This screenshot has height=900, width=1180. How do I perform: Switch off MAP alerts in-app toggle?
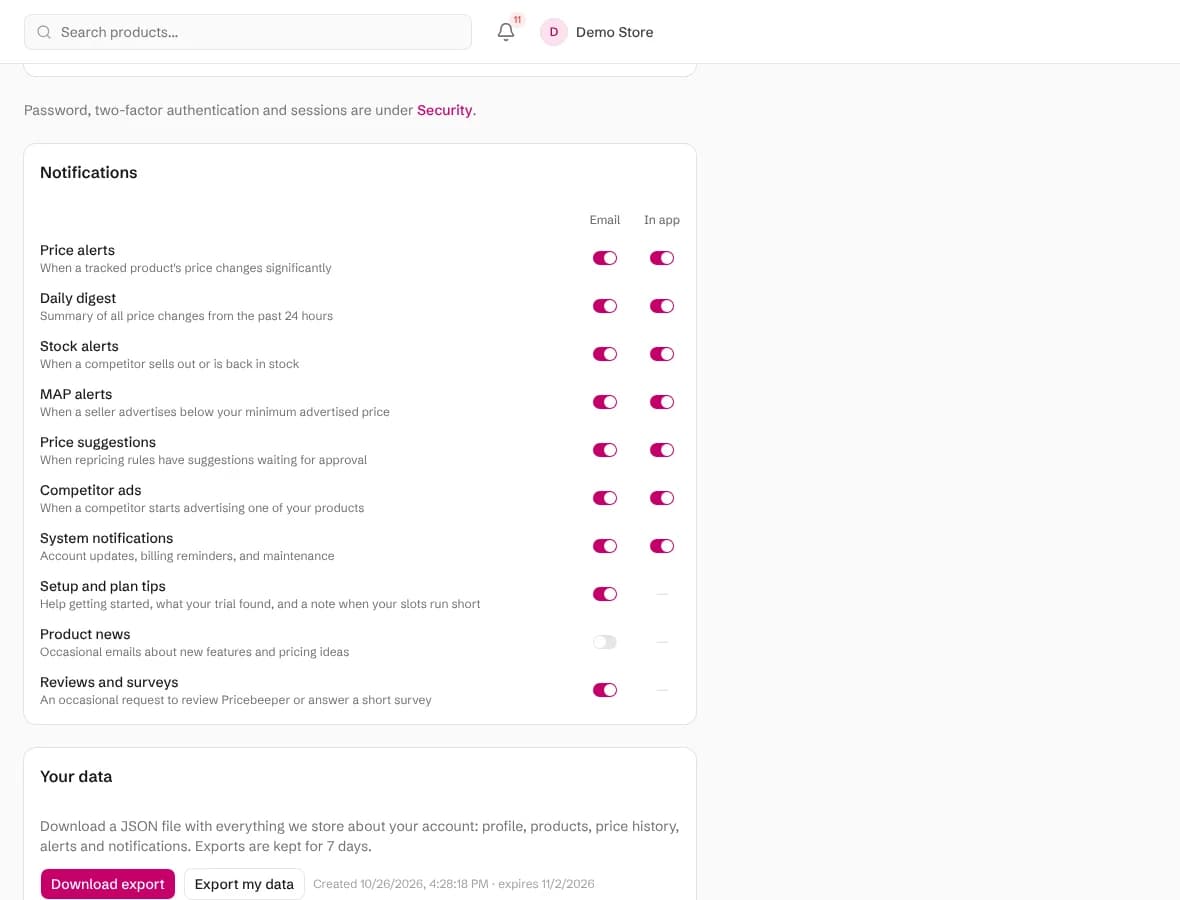coord(661,403)
